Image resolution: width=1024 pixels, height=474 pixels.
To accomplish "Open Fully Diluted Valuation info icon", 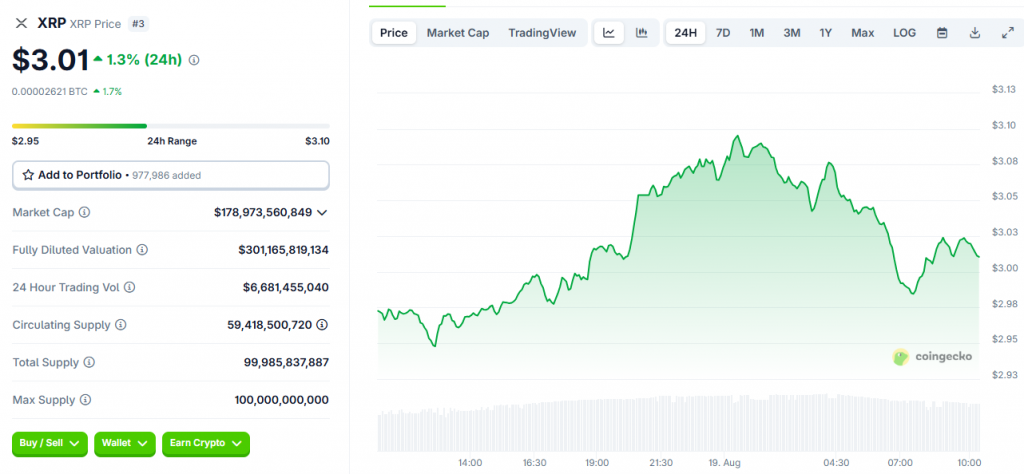I will [x=142, y=250].
